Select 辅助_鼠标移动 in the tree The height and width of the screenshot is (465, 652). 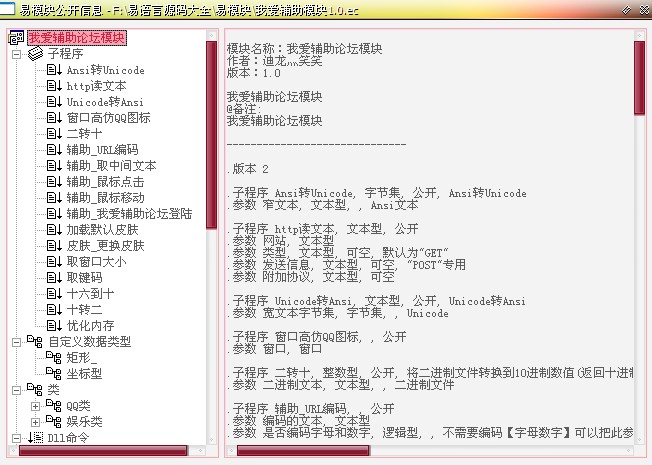pos(105,198)
